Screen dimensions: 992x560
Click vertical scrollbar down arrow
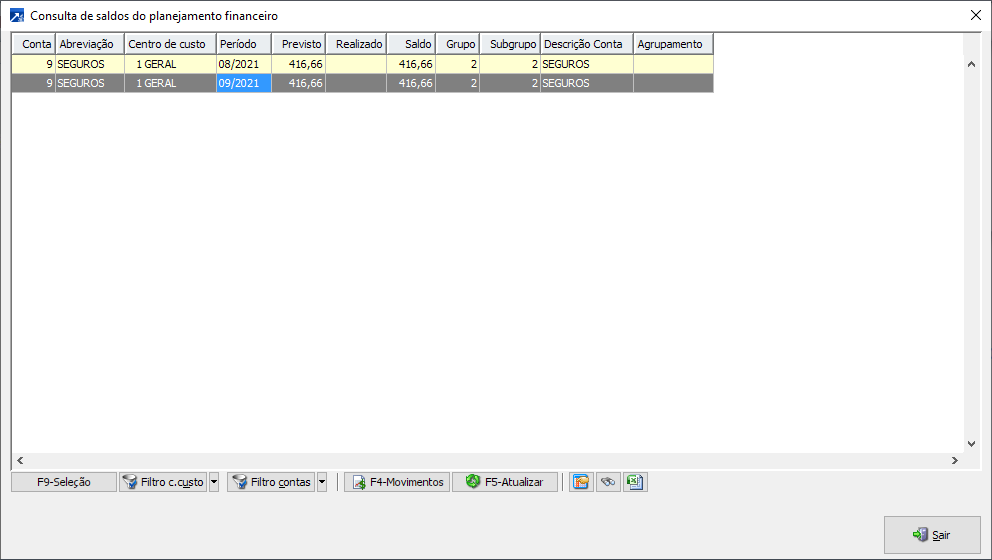click(x=971, y=444)
